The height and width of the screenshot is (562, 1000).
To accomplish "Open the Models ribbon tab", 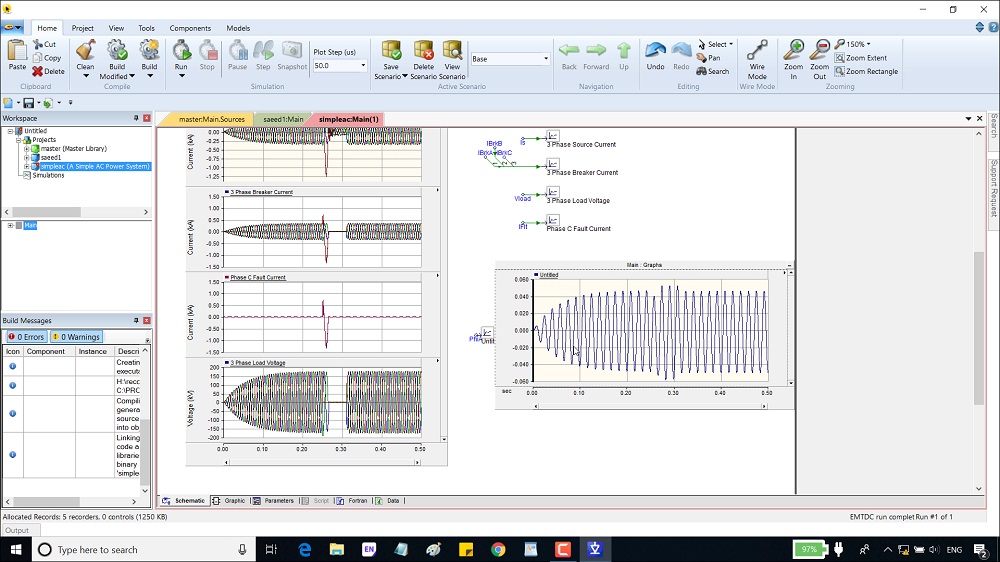I will [238, 28].
